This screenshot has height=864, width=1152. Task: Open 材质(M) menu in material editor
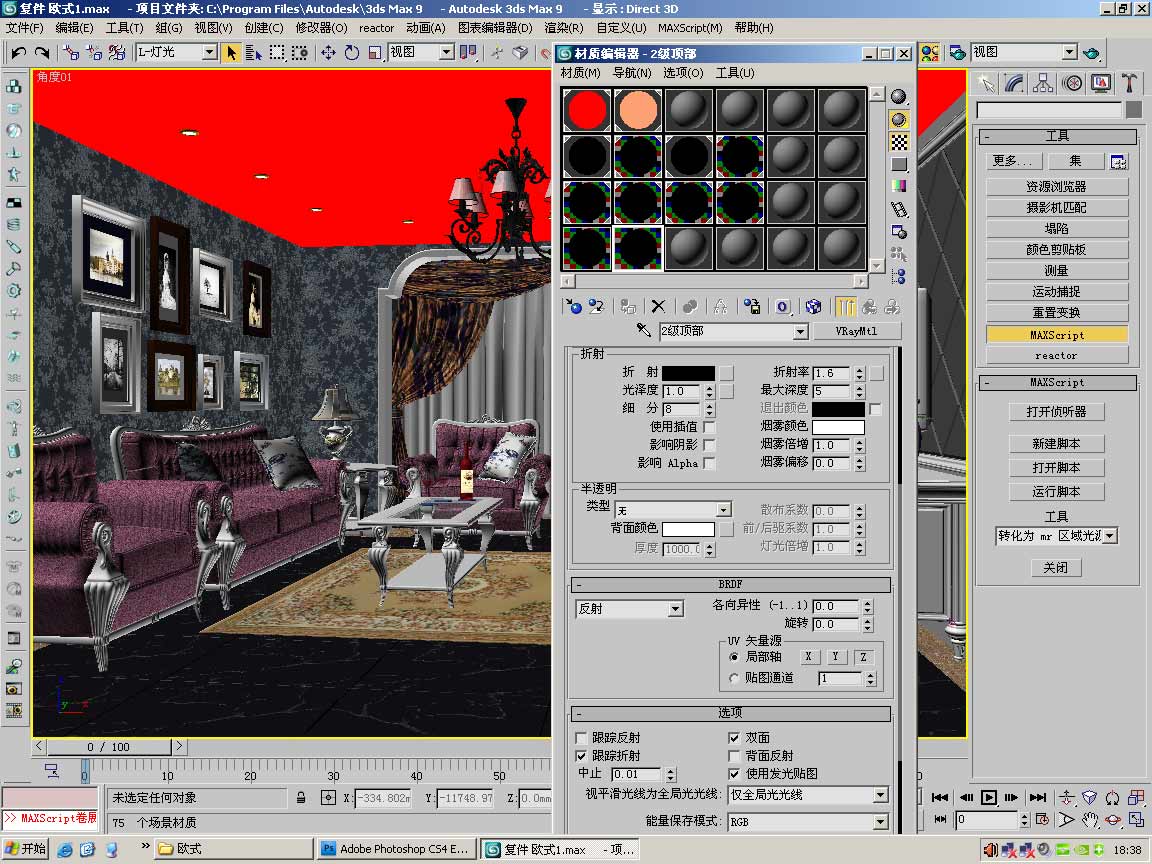pyautogui.click(x=580, y=73)
